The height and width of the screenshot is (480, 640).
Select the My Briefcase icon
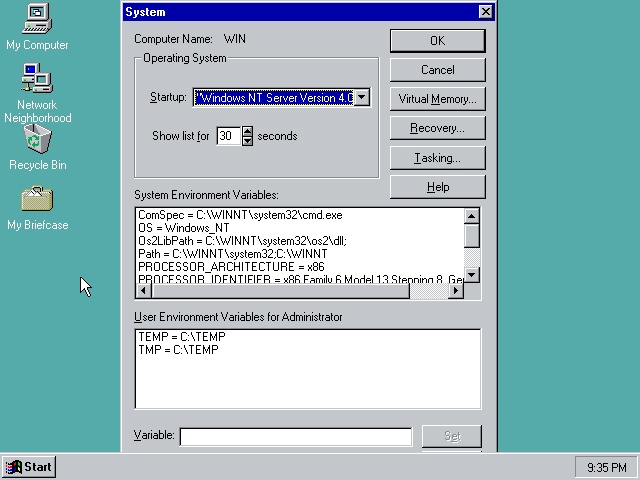[37, 199]
